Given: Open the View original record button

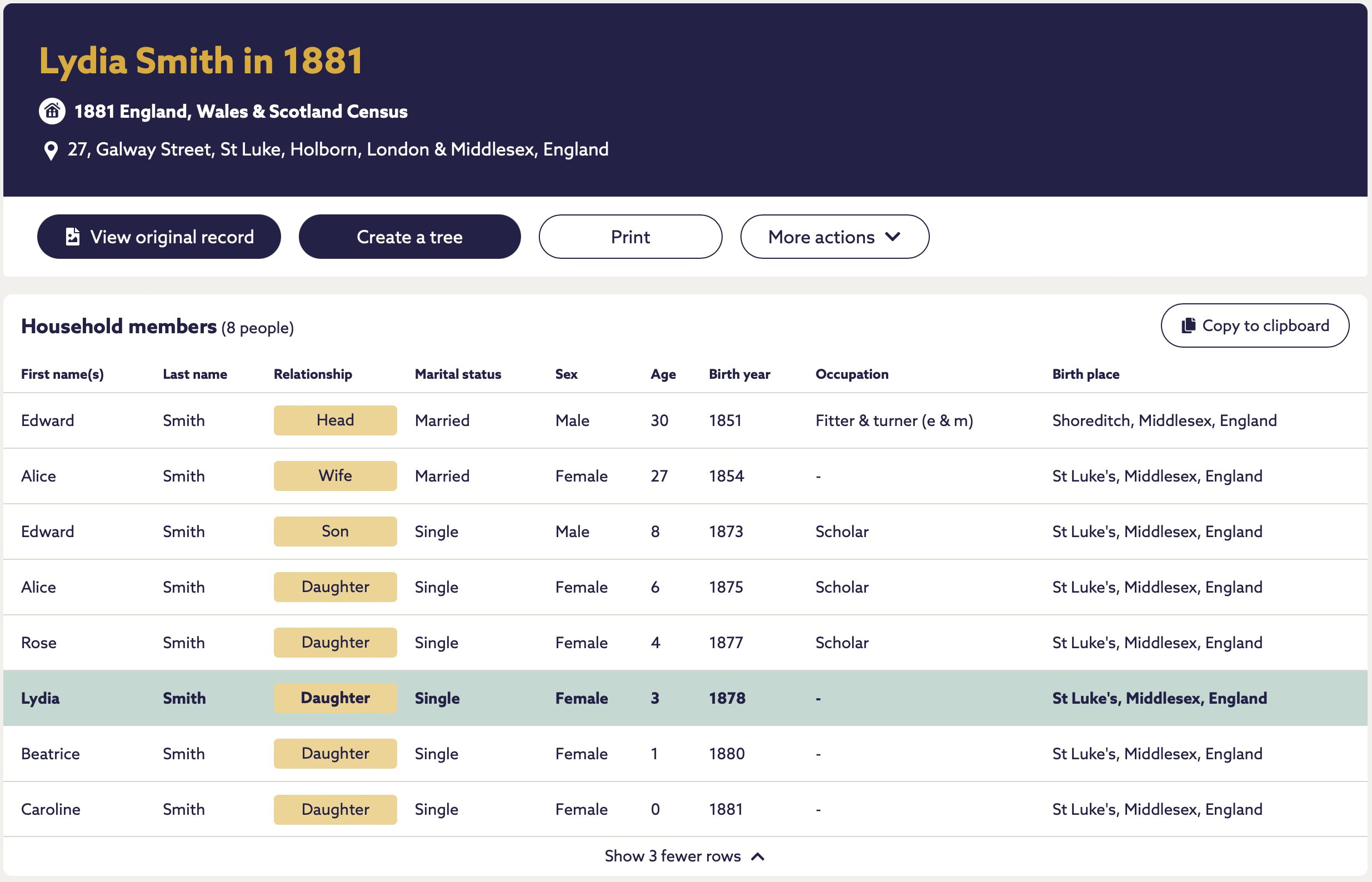Looking at the screenshot, I should tap(159, 237).
